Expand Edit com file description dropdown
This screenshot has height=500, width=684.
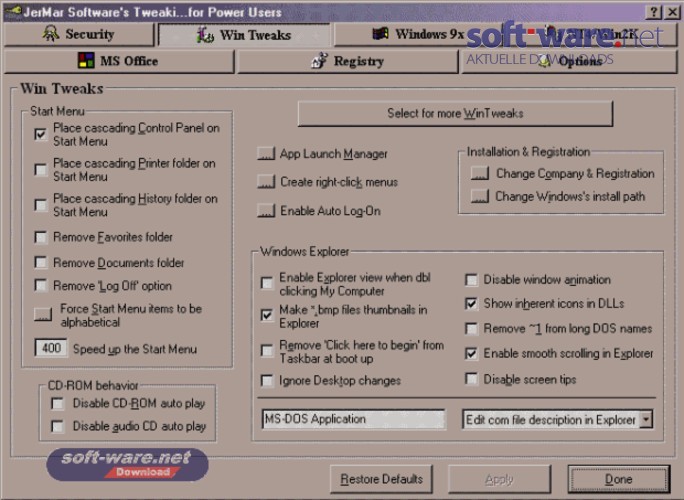[646, 420]
